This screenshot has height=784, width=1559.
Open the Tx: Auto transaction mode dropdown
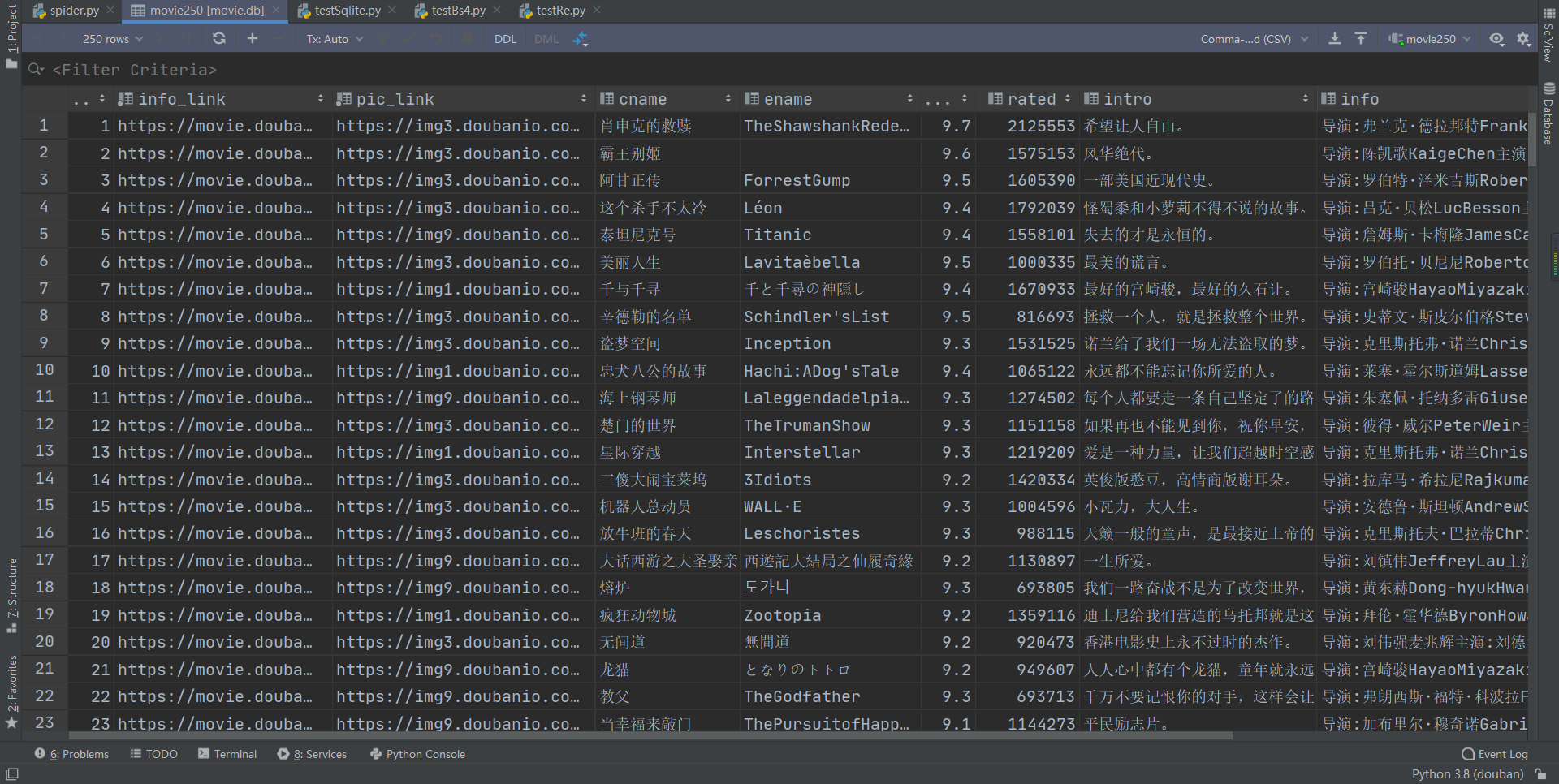click(x=335, y=38)
